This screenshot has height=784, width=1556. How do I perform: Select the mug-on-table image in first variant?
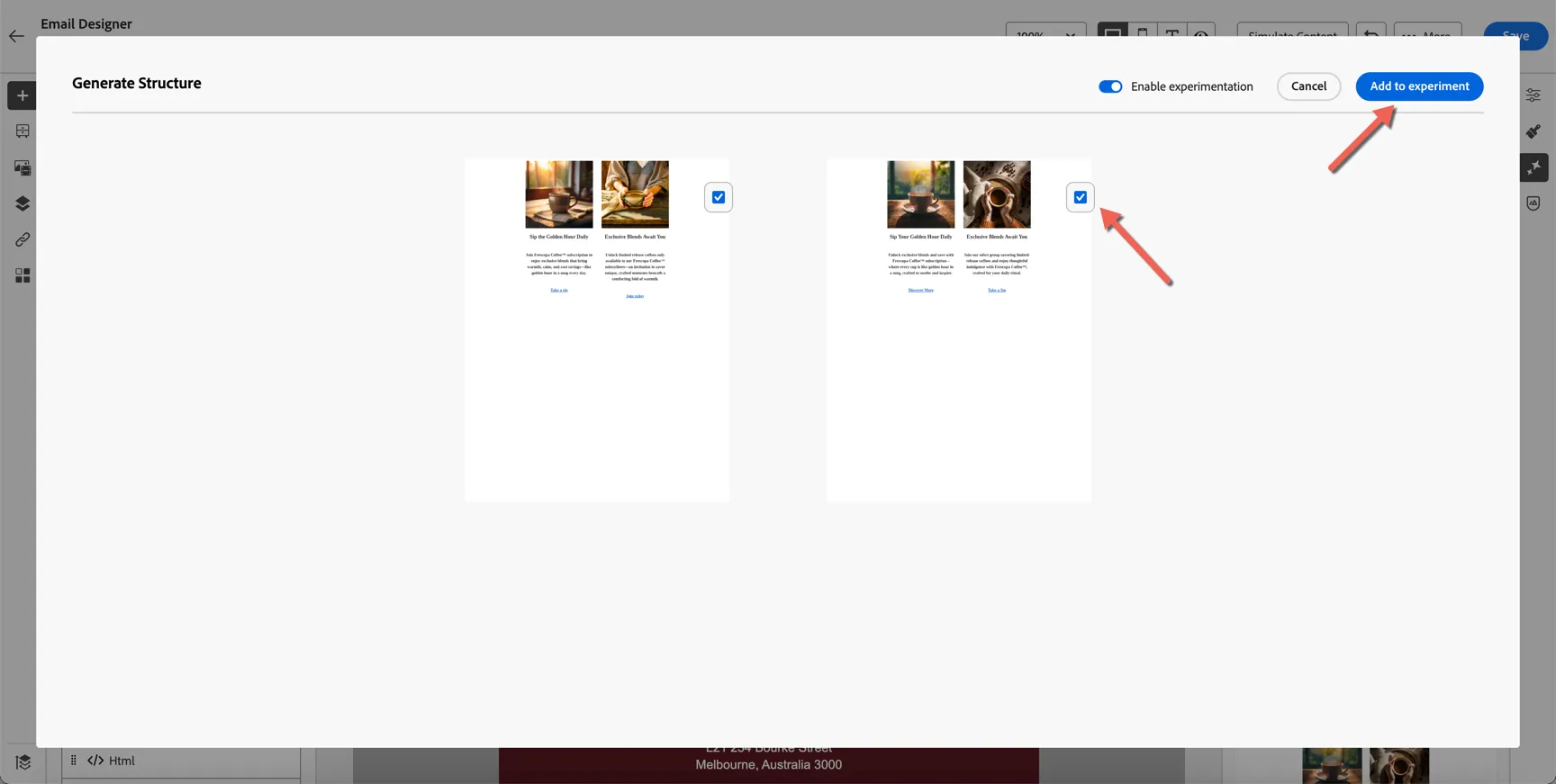[x=559, y=194]
